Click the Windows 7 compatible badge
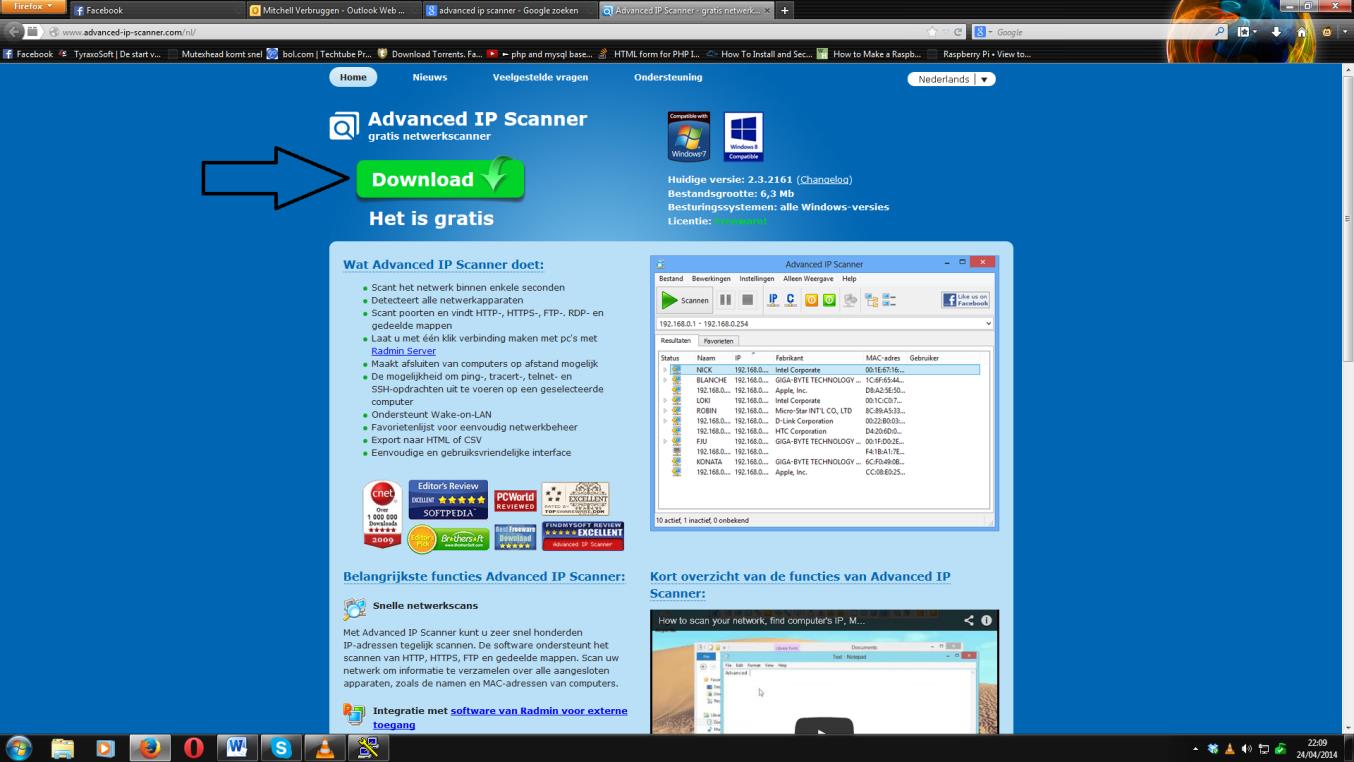The height and width of the screenshot is (762, 1354). click(688, 136)
